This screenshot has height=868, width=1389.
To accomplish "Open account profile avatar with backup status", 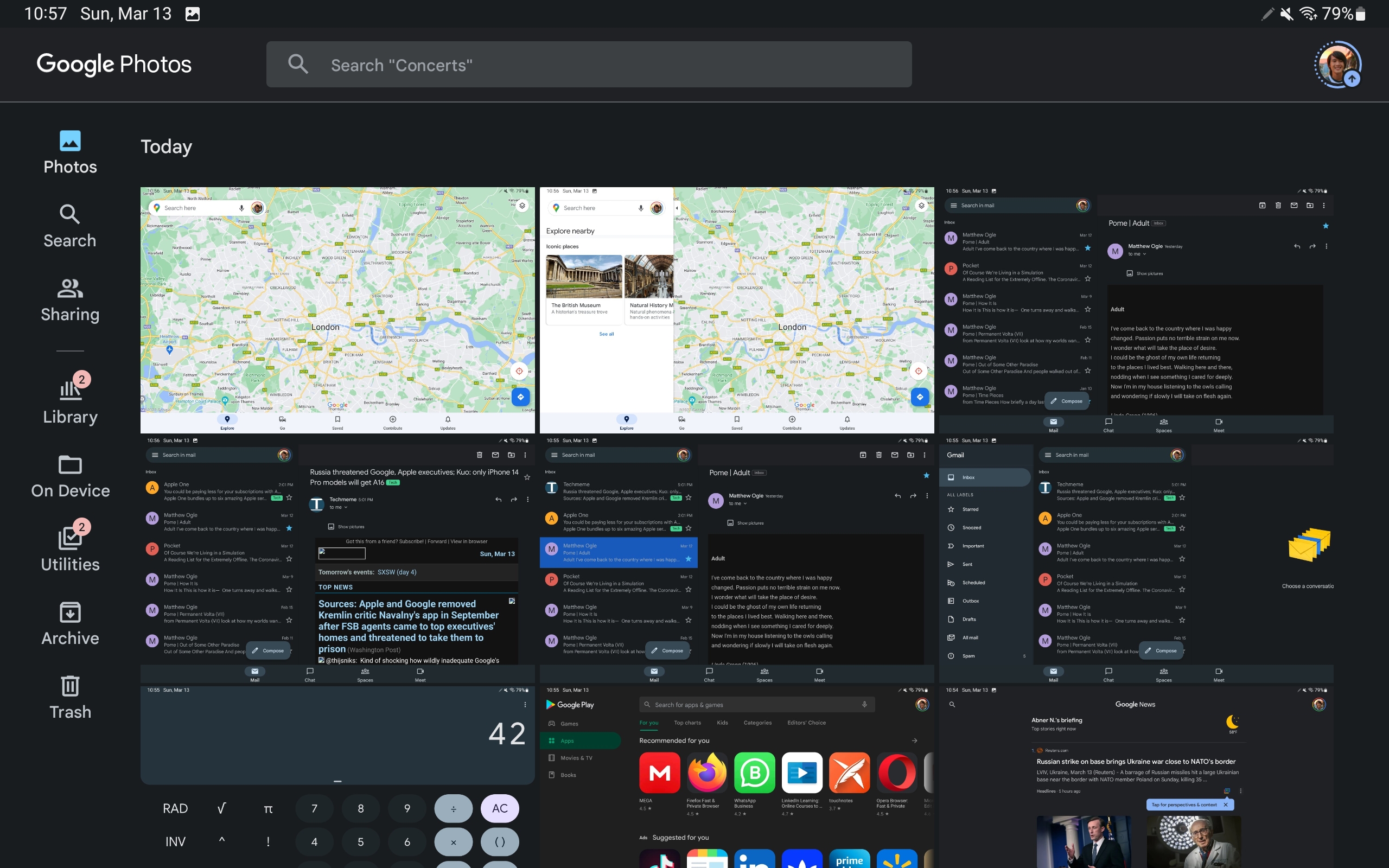I will pos(1337,65).
